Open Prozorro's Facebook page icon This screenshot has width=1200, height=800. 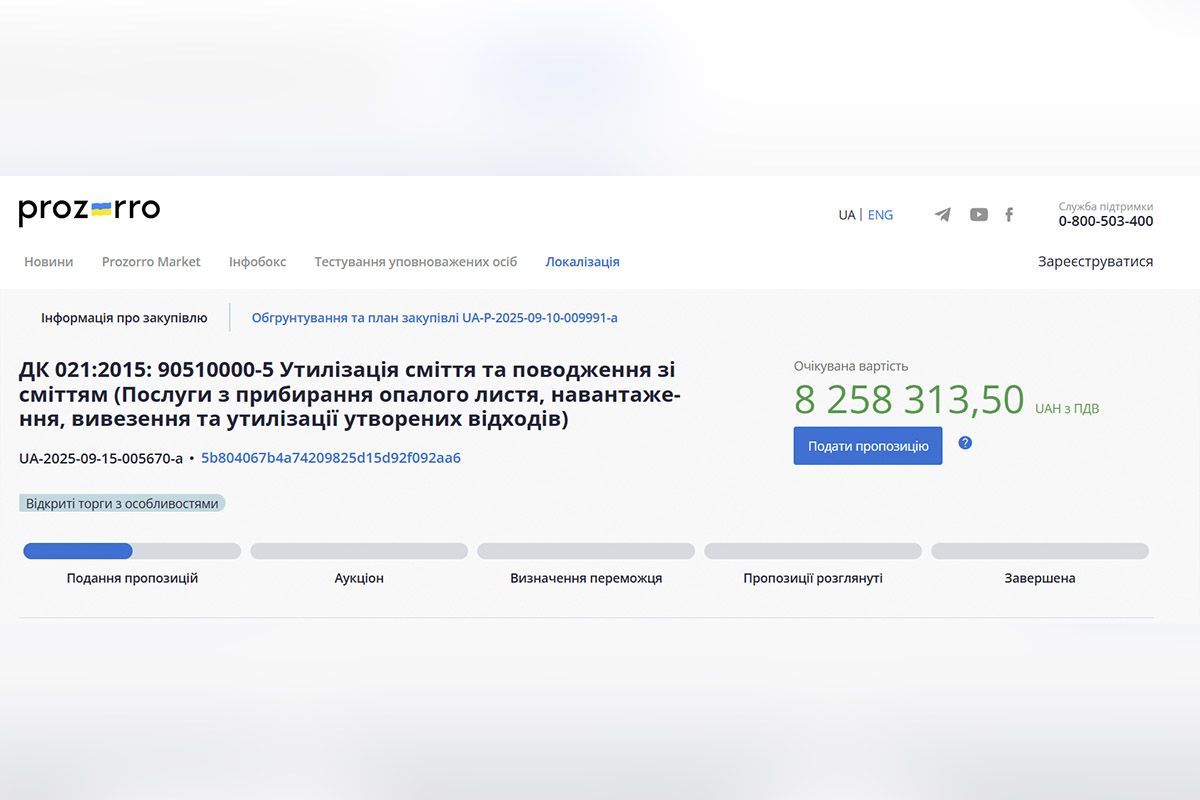pyautogui.click(x=1008, y=214)
